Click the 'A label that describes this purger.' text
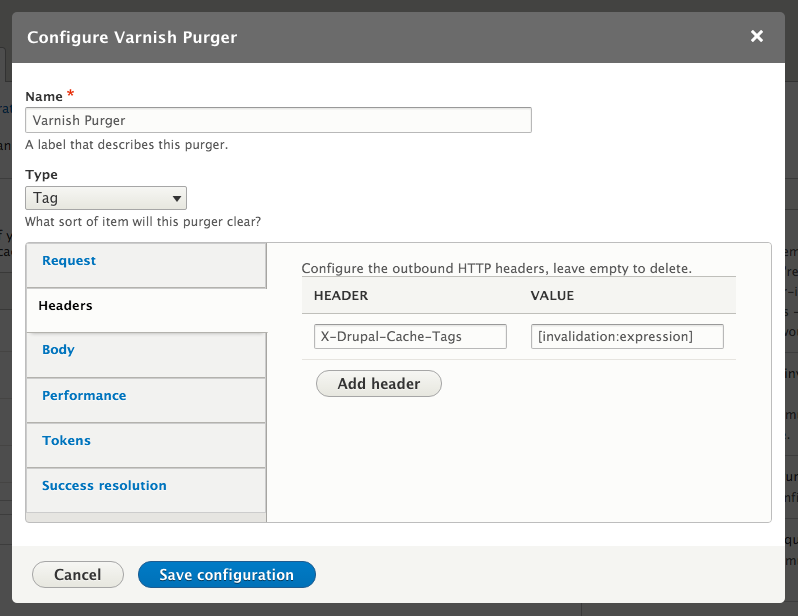 127,145
